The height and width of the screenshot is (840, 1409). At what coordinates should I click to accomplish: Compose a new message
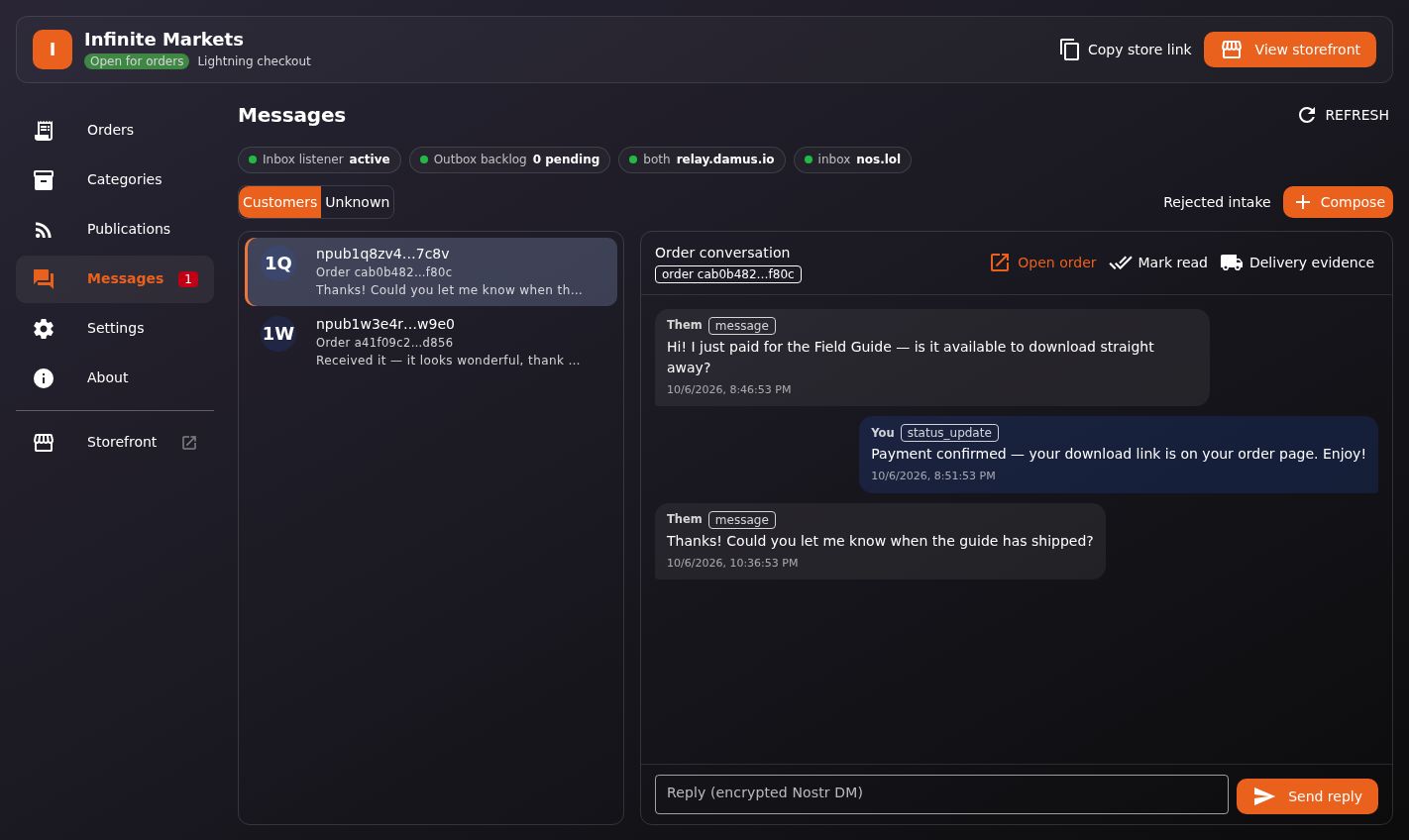1338,202
